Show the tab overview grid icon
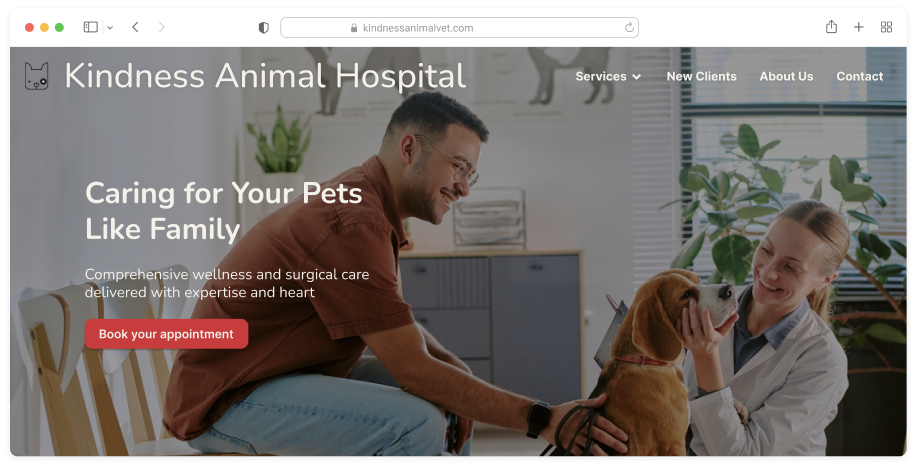916x467 pixels. coord(886,27)
